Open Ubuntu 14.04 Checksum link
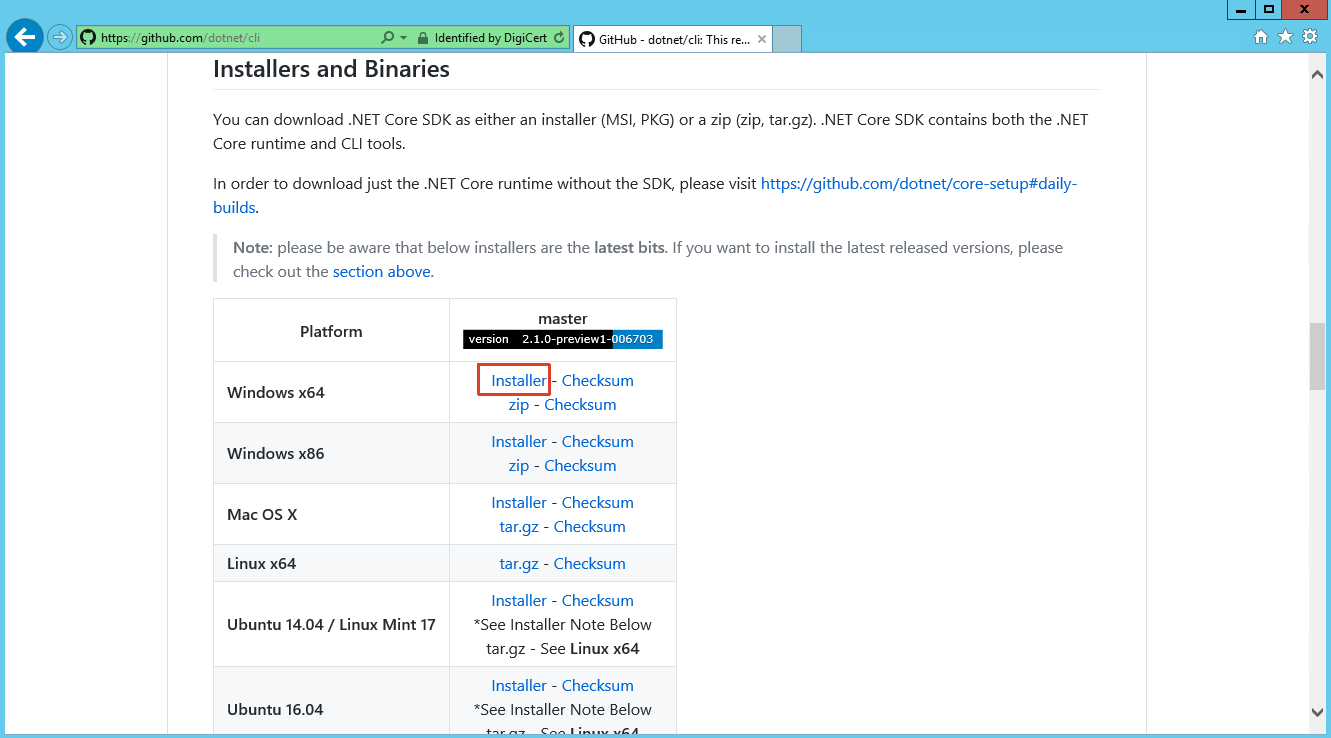 tap(597, 600)
